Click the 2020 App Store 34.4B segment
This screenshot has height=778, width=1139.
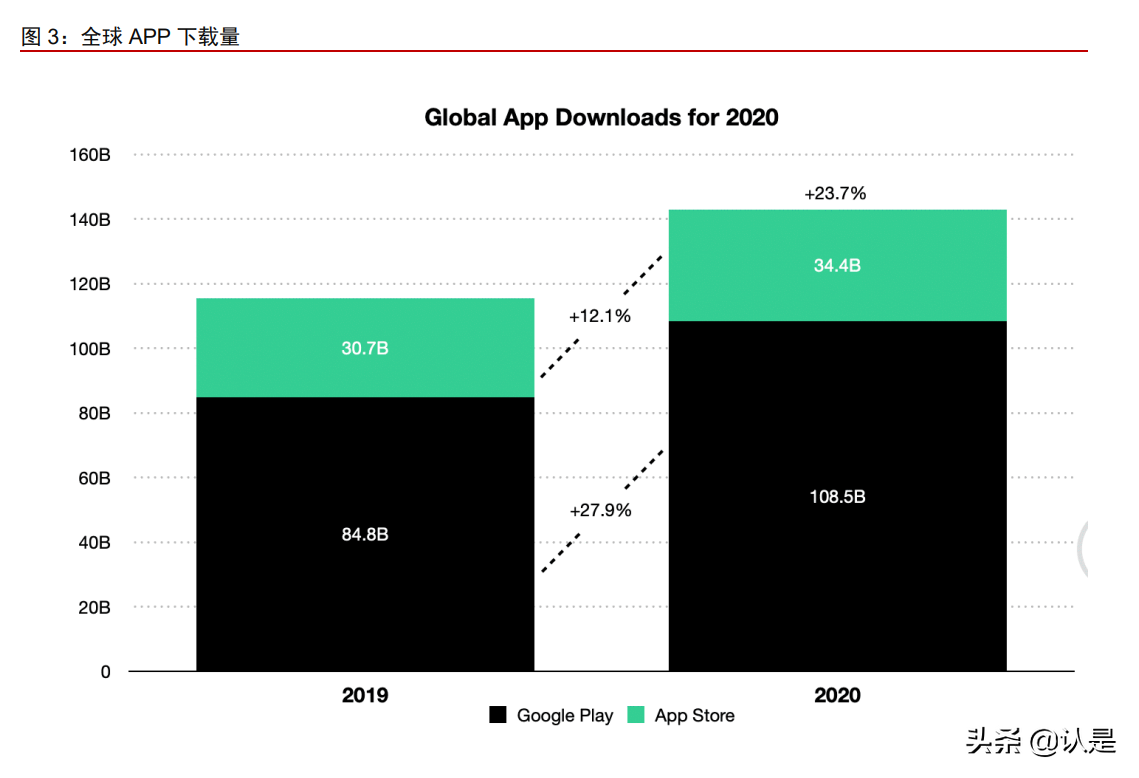click(x=837, y=265)
